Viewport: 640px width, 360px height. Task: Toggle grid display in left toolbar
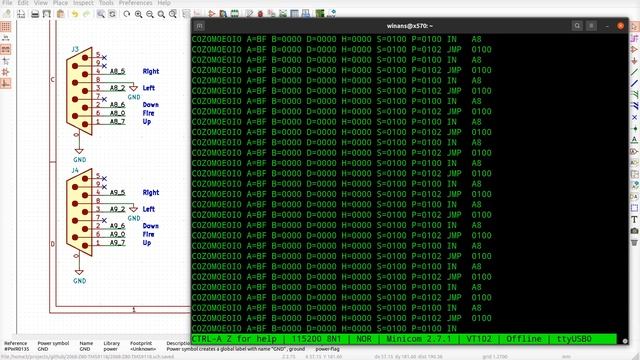[x=6, y=27]
